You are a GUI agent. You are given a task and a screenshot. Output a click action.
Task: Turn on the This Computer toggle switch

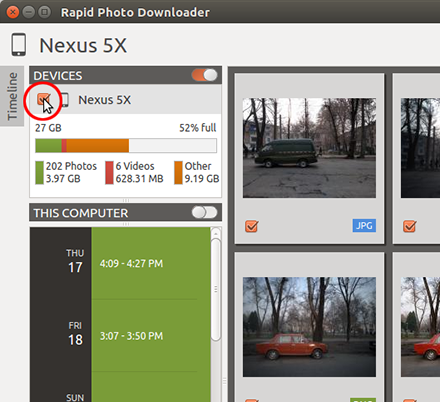point(204,212)
